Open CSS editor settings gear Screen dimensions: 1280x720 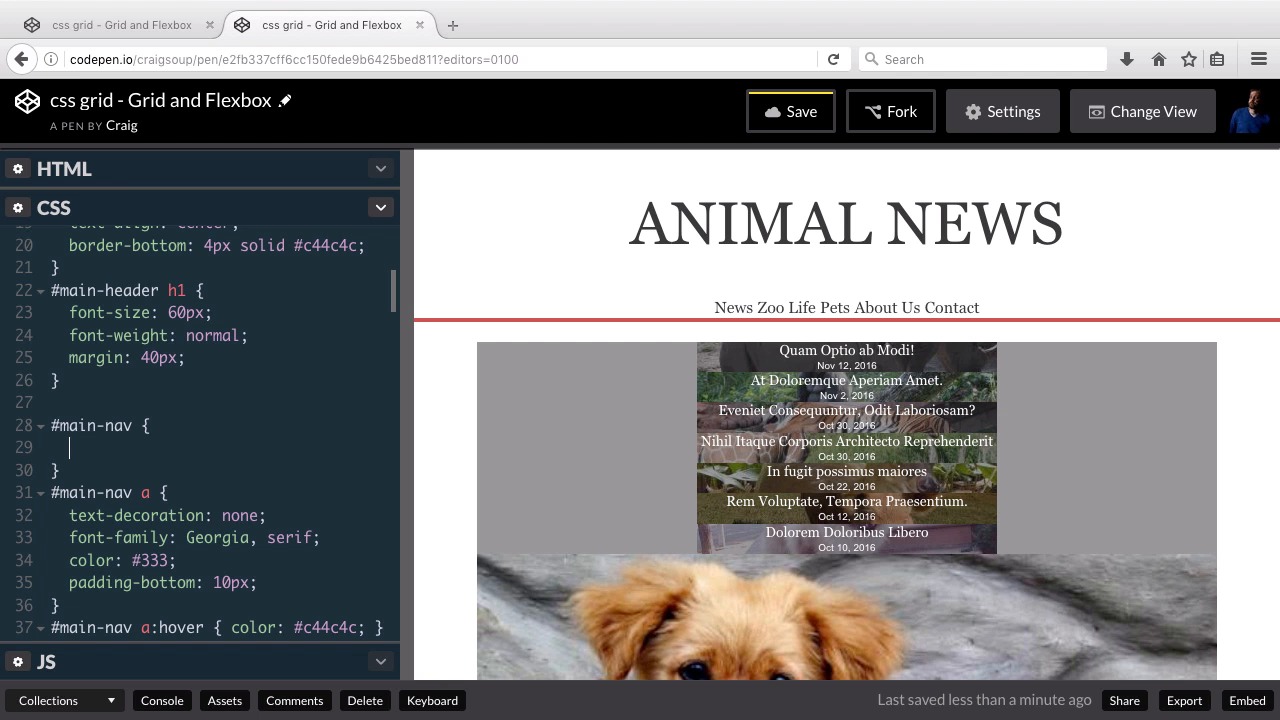tap(18, 208)
